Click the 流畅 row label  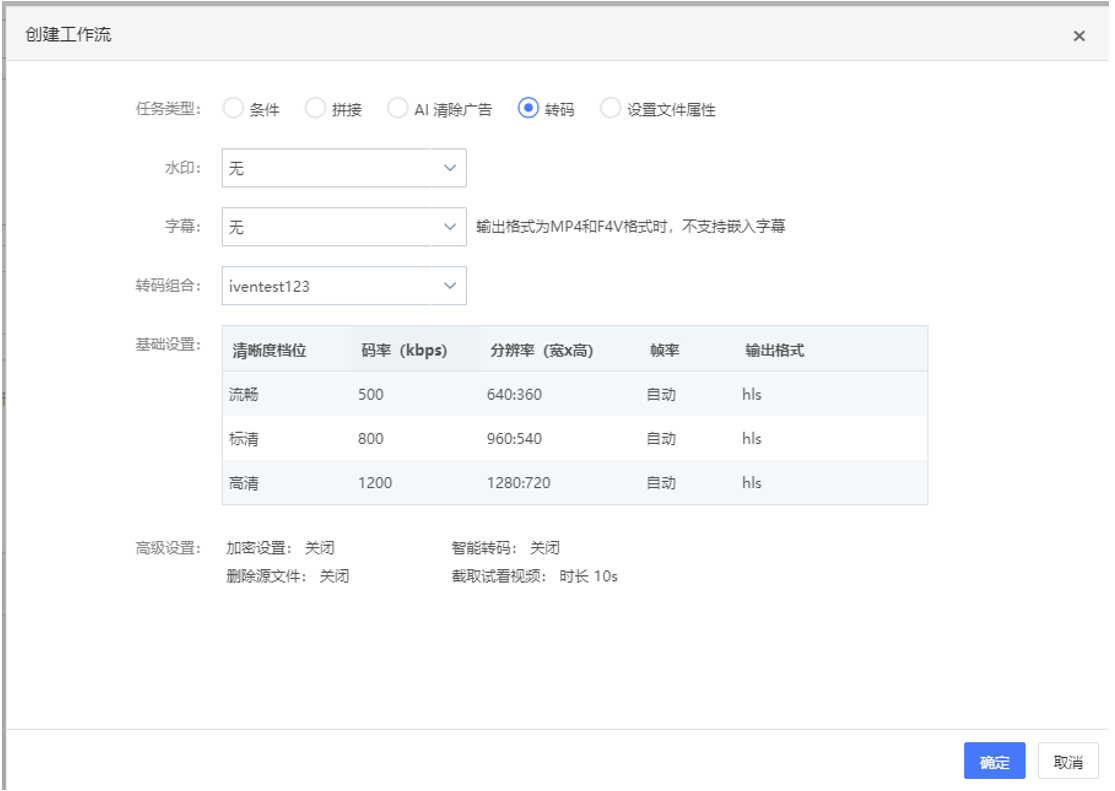pyautogui.click(x=244, y=395)
